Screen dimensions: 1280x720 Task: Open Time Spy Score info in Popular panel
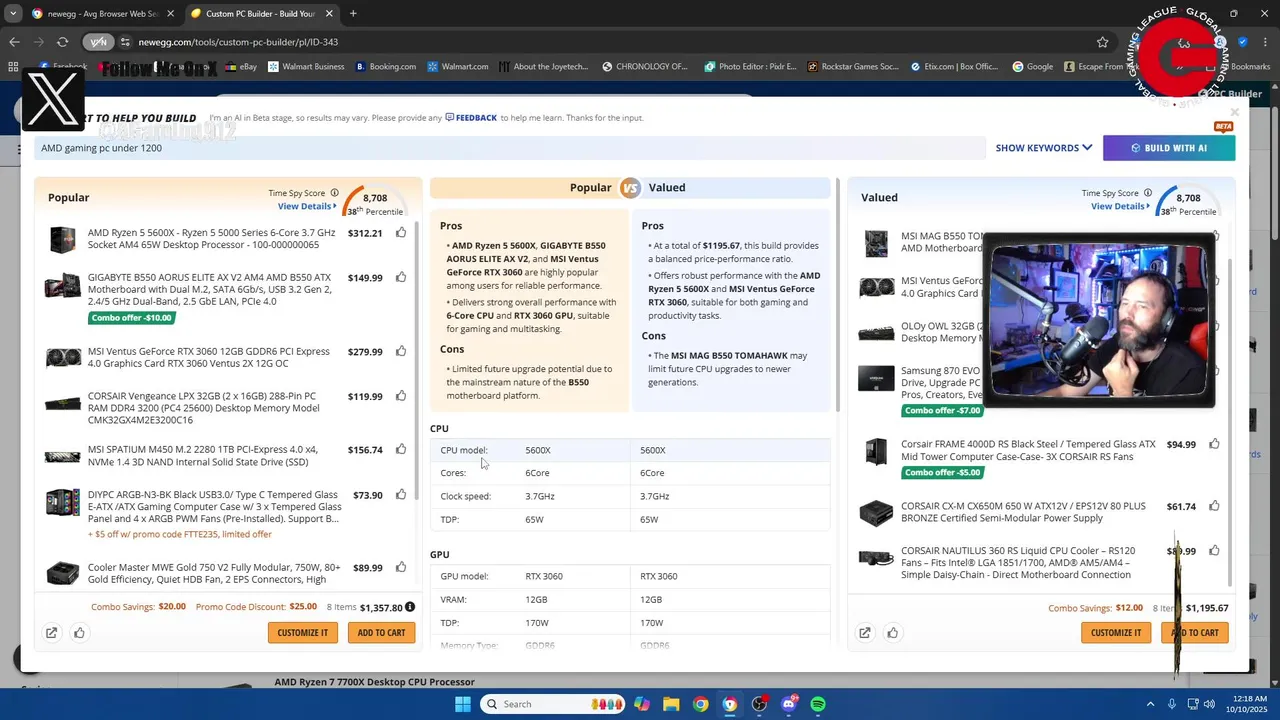pos(334,193)
